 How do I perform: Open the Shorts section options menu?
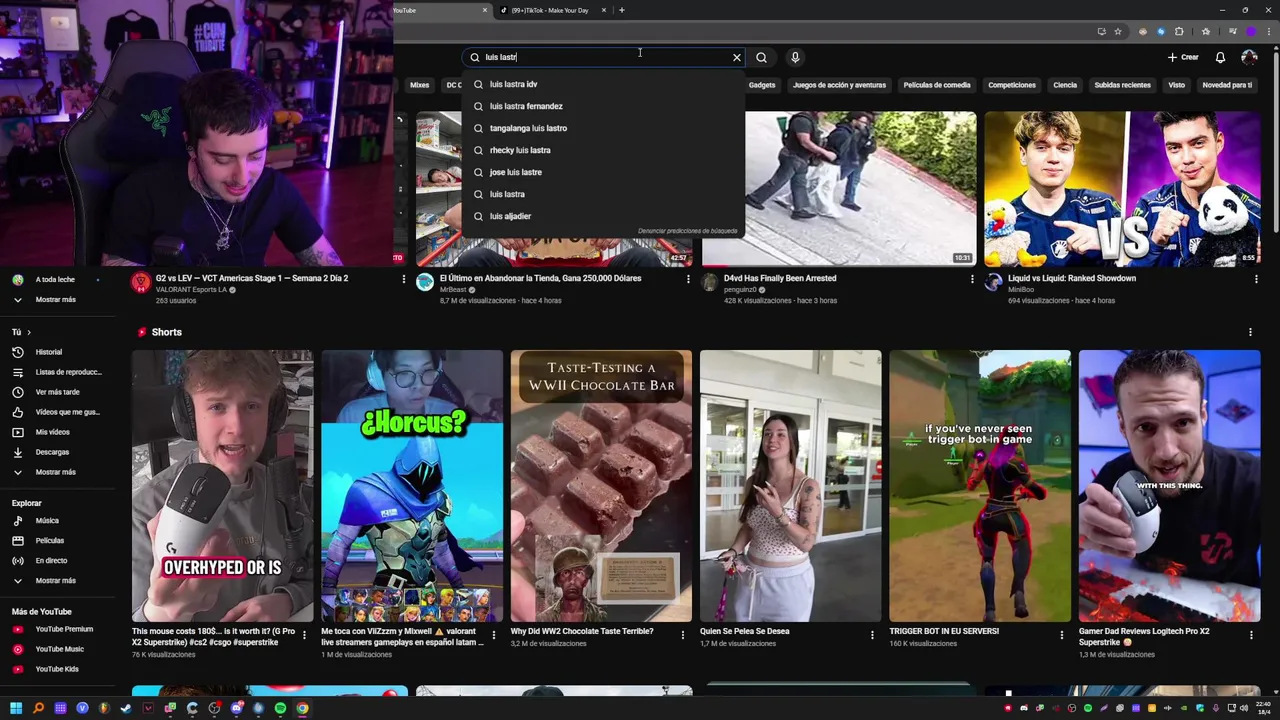pos(1250,332)
